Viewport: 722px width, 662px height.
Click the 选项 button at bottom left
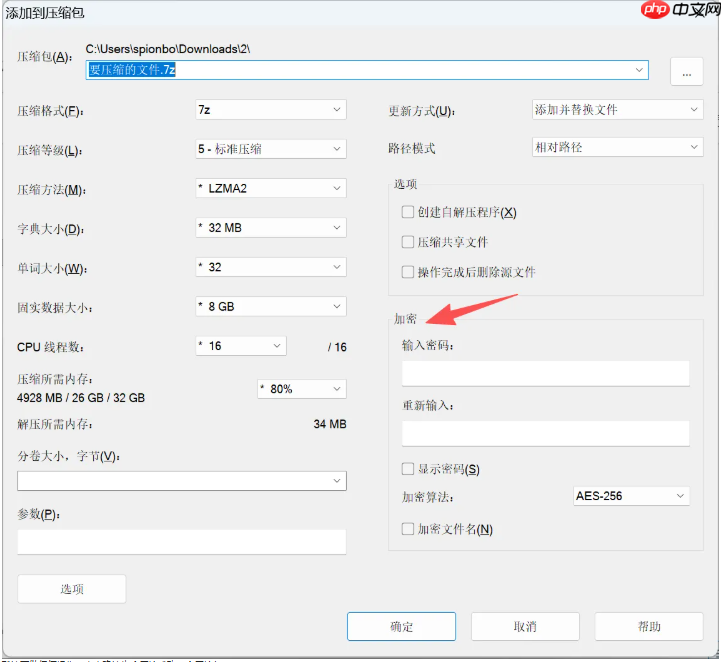(72, 589)
